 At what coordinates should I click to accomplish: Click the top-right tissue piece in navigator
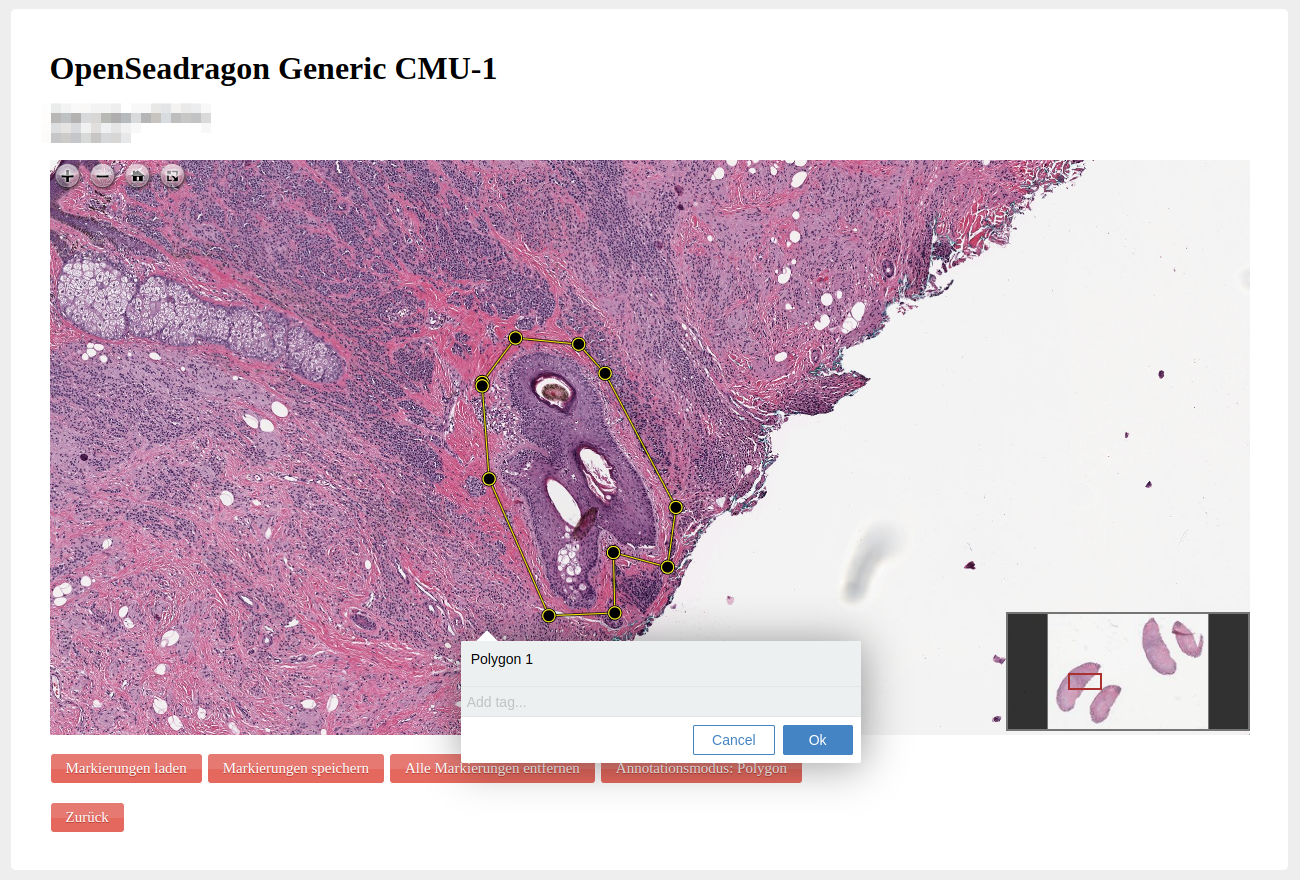(x=1188, y=638)
